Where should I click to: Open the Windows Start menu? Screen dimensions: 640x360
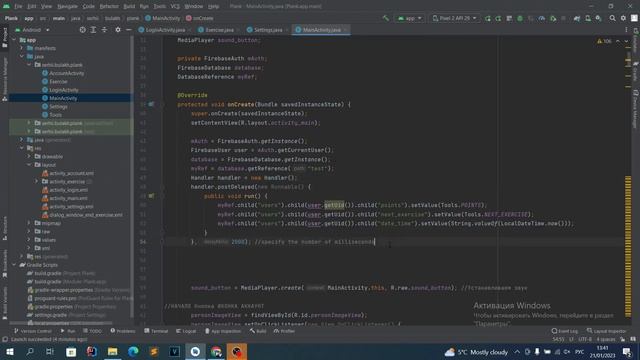coord(9,352)
